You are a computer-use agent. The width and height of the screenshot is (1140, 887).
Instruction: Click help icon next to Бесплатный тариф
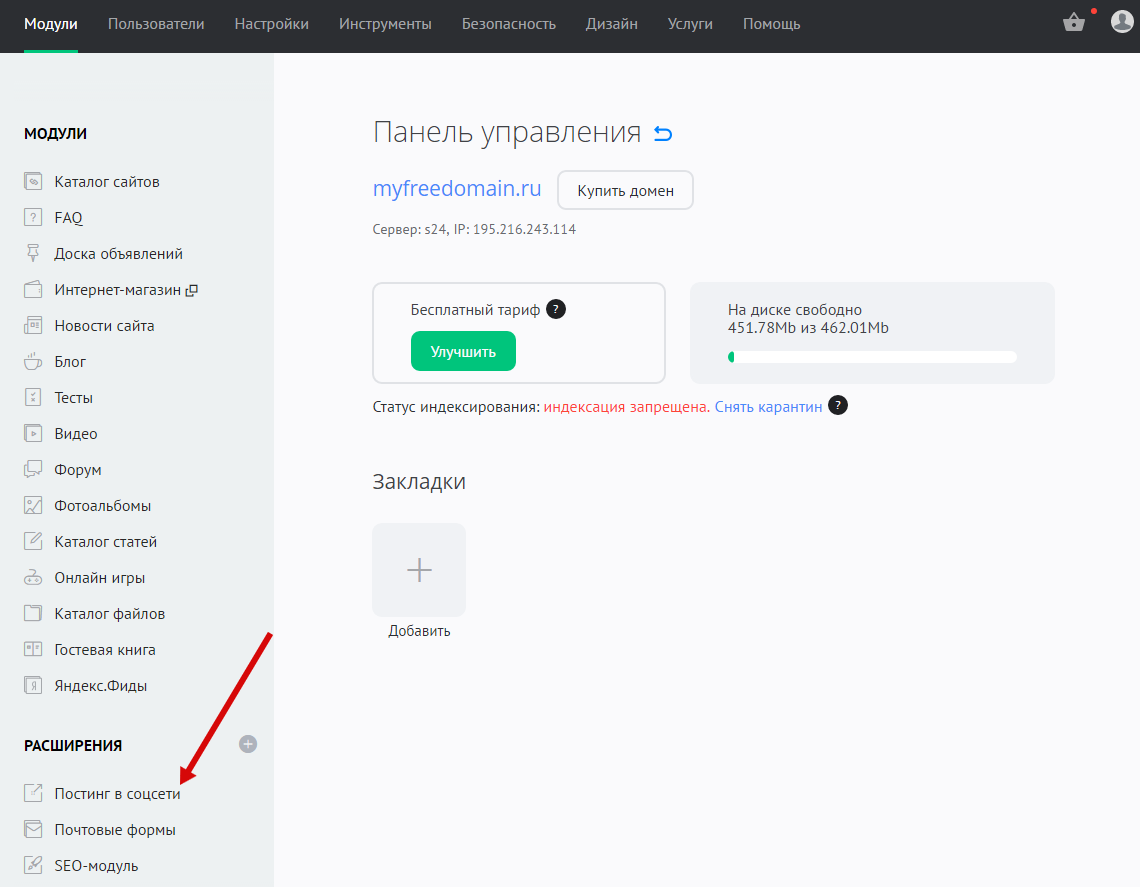coord(556,309)
